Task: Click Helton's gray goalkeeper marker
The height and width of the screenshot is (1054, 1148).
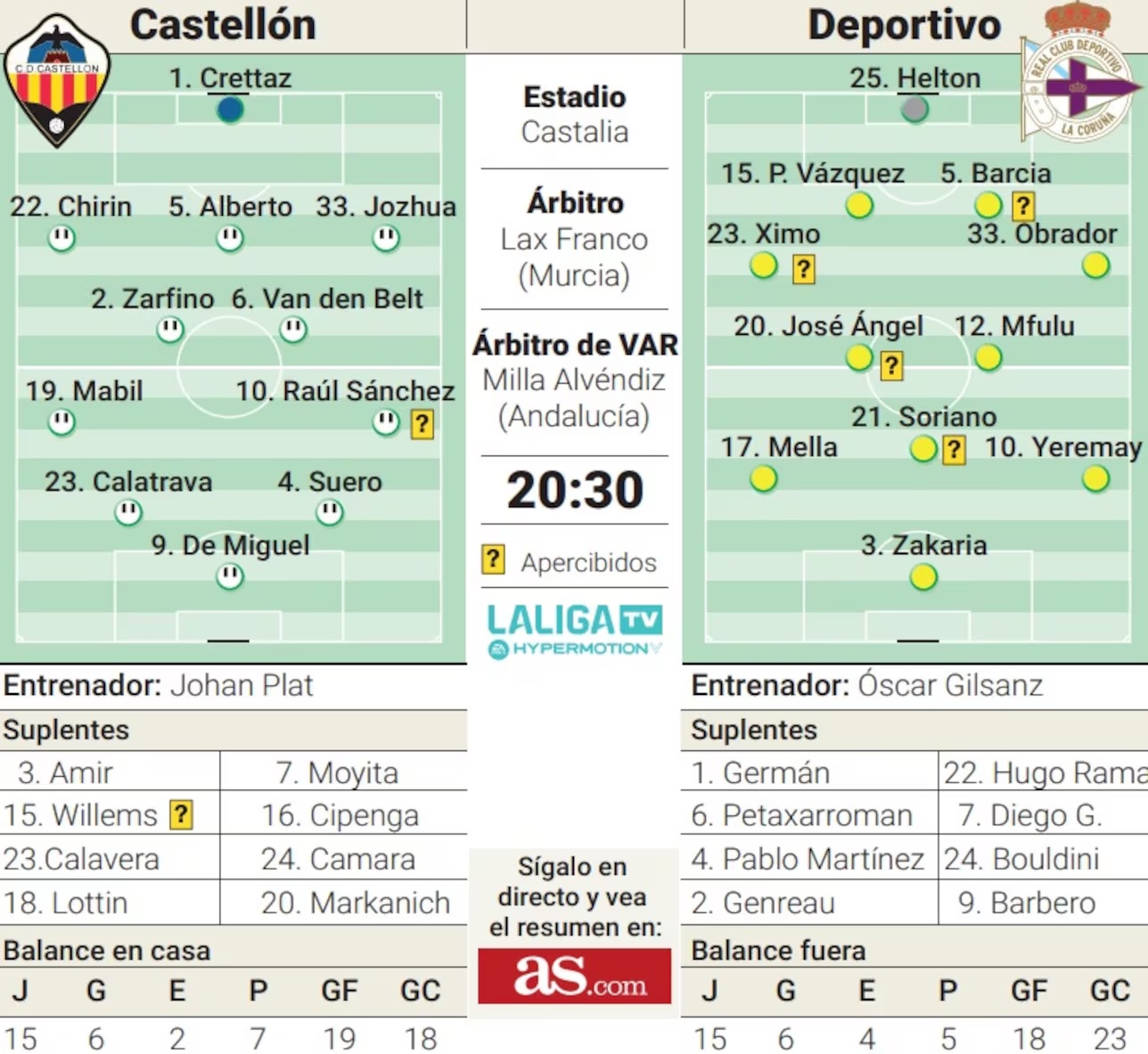Action: coord(914,110)
